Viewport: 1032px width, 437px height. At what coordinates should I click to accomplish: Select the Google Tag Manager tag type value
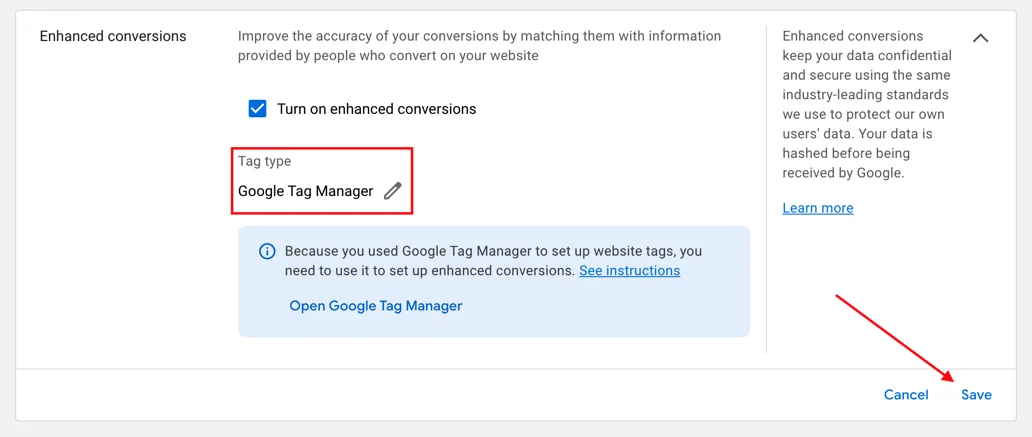point(305,191)
